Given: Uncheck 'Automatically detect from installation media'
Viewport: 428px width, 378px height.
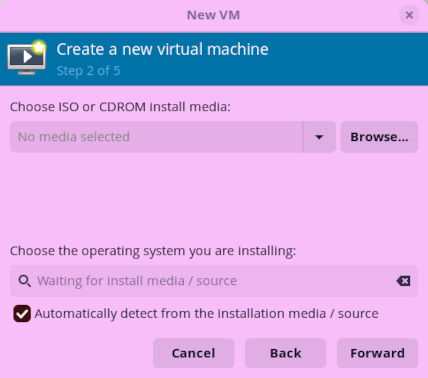Looking at the screenshot, I should point(22,314).
